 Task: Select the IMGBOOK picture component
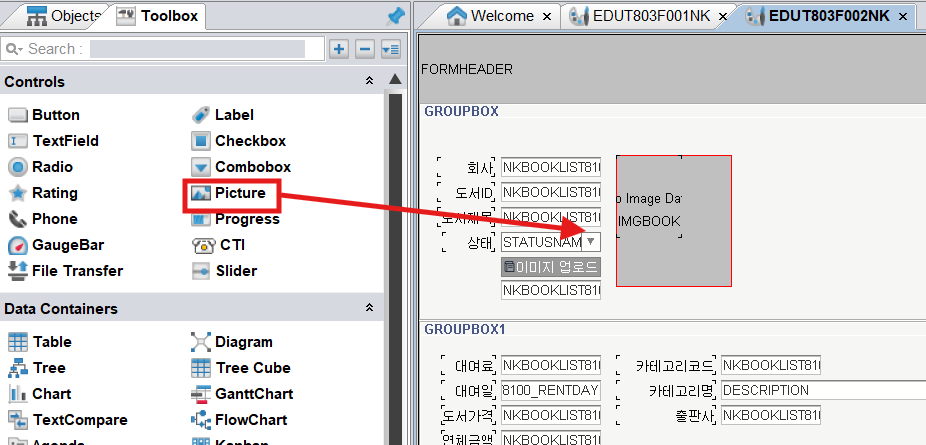674,221
